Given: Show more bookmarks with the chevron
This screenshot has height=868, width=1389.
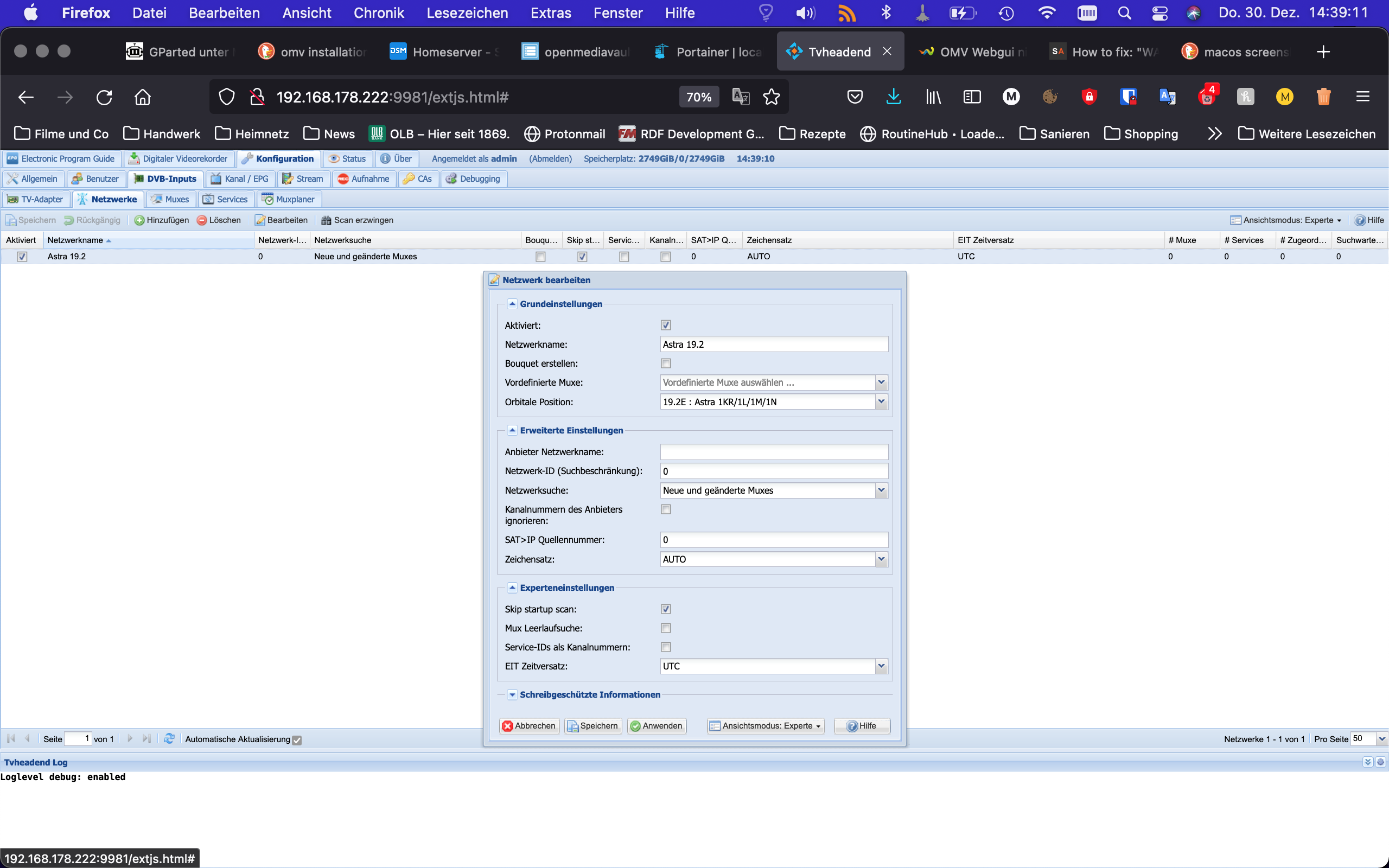Looking at the screenshot, I should pyautogui.click(x=1214, y=134).
